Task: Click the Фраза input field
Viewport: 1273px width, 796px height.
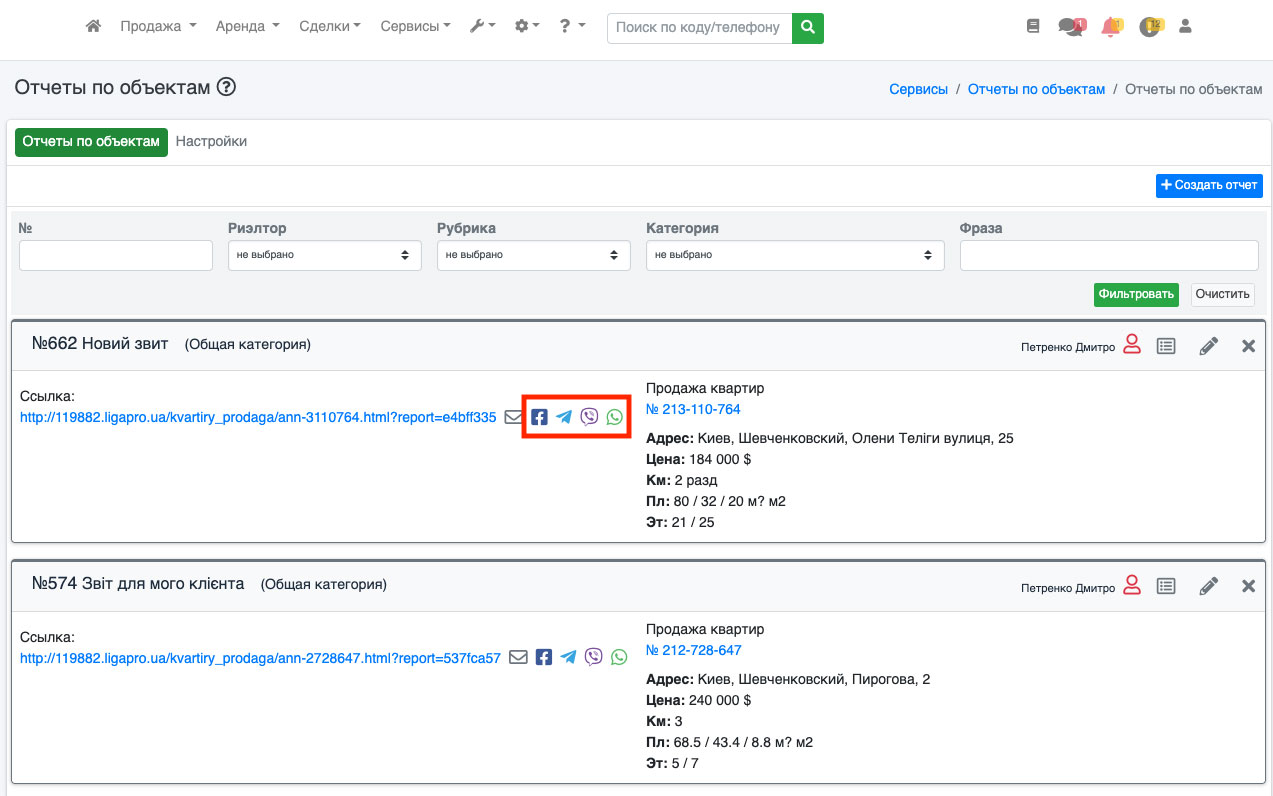Action: click(x=1108, y=255)
